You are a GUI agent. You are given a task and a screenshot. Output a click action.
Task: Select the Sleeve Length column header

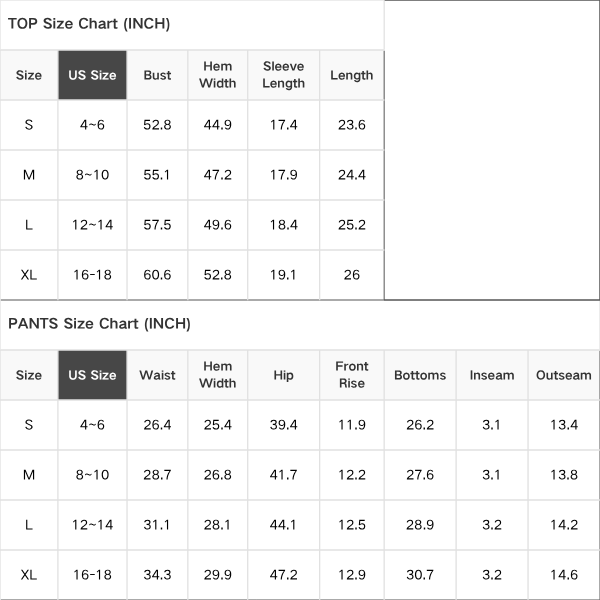coord(284,75)
